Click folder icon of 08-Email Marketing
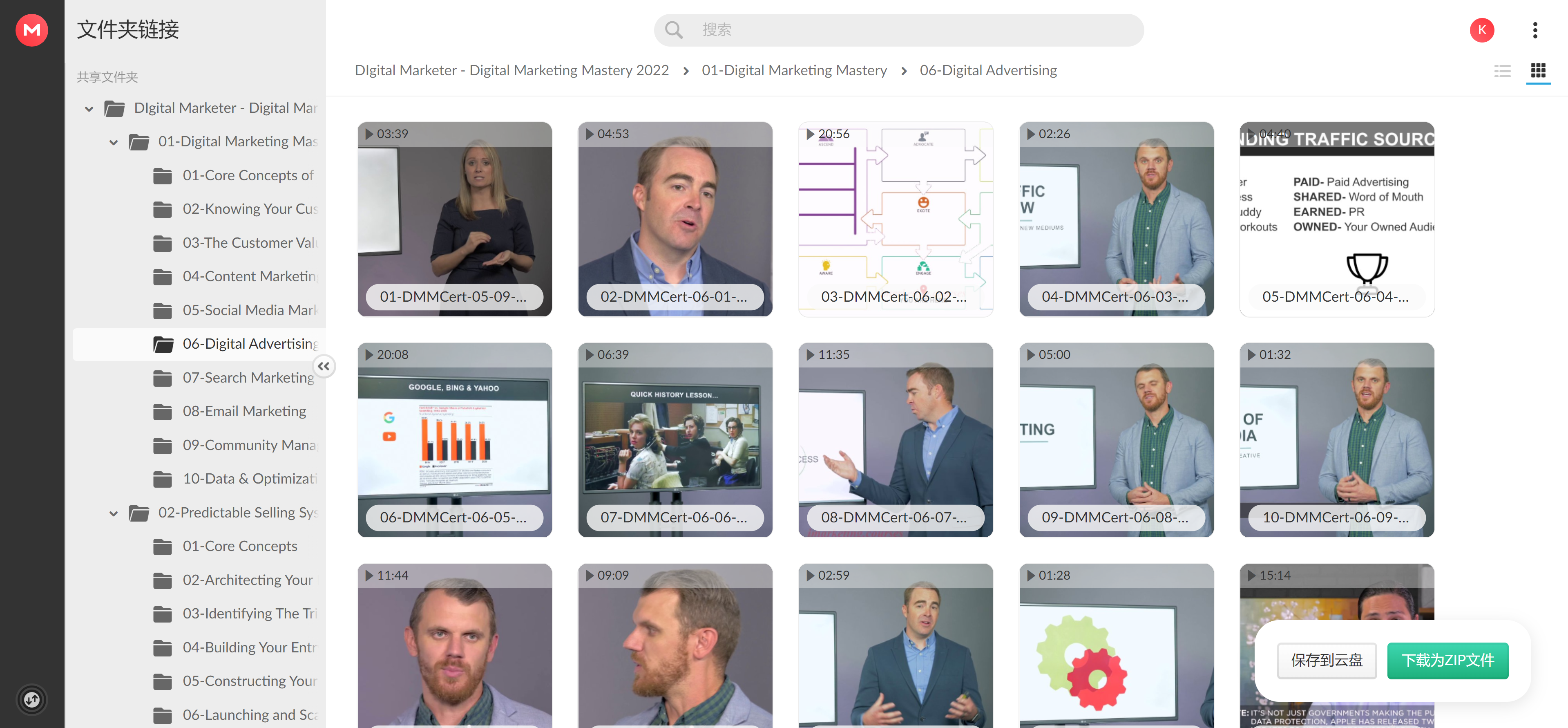This screenshot has width=1568, height=728. pos(162,412)
